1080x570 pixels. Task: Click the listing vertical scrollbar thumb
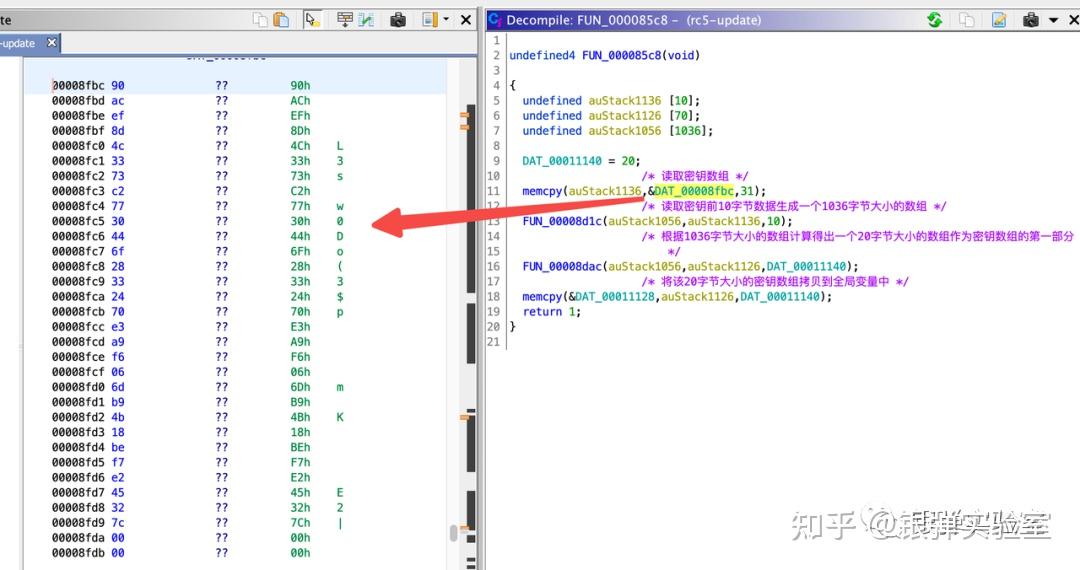click(453, 534)
